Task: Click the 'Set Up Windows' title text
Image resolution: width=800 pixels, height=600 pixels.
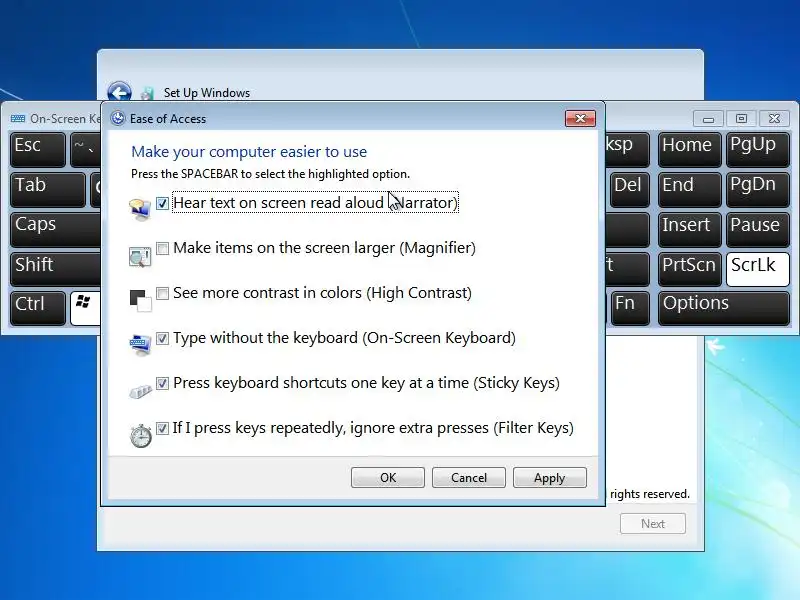Action: (207, 93)
